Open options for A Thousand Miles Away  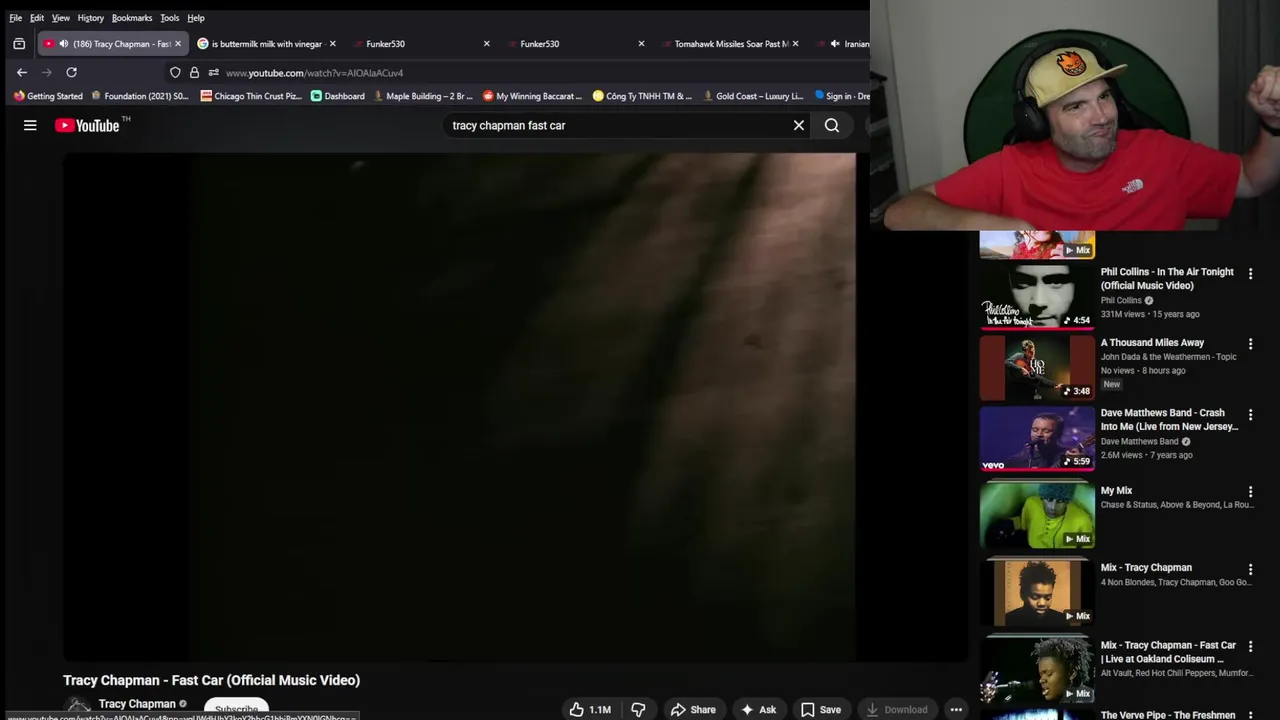[1250, 344]
